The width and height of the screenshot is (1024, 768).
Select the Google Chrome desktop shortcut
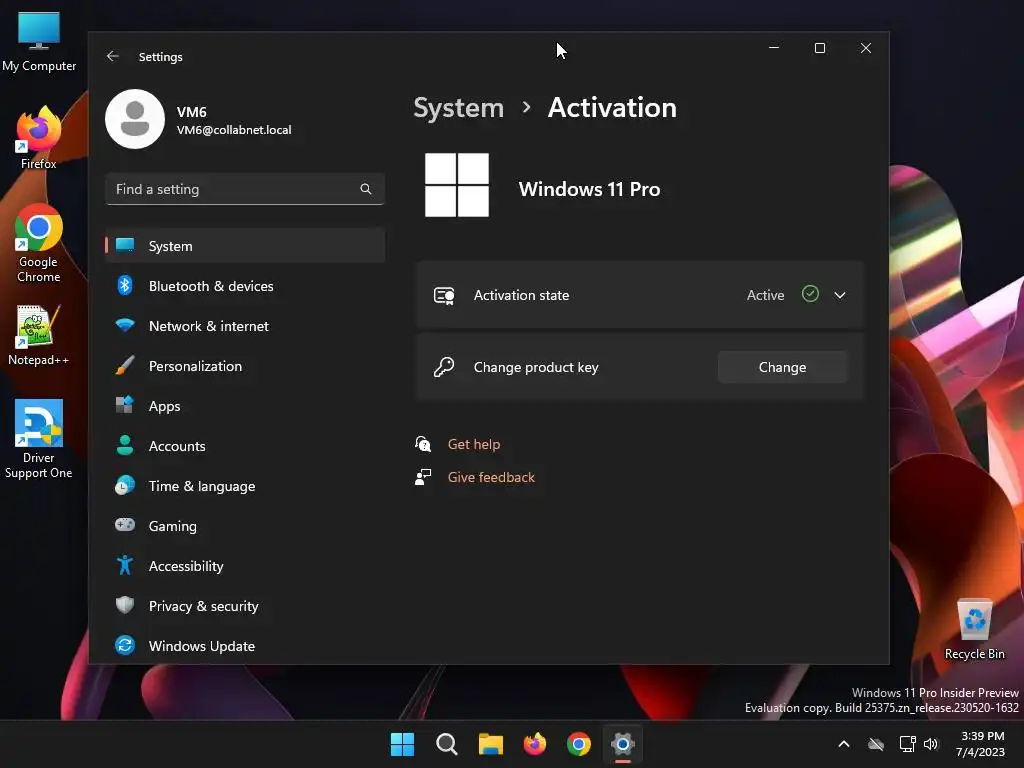tap(39, 244)
